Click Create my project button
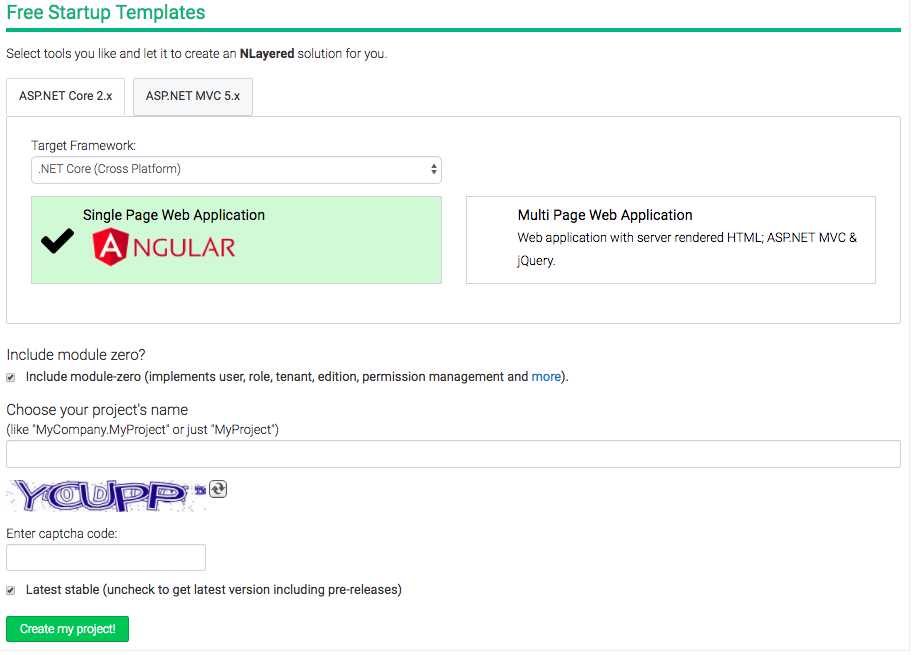Viewport: 914px width, 655px height. (x=68, y=629)
